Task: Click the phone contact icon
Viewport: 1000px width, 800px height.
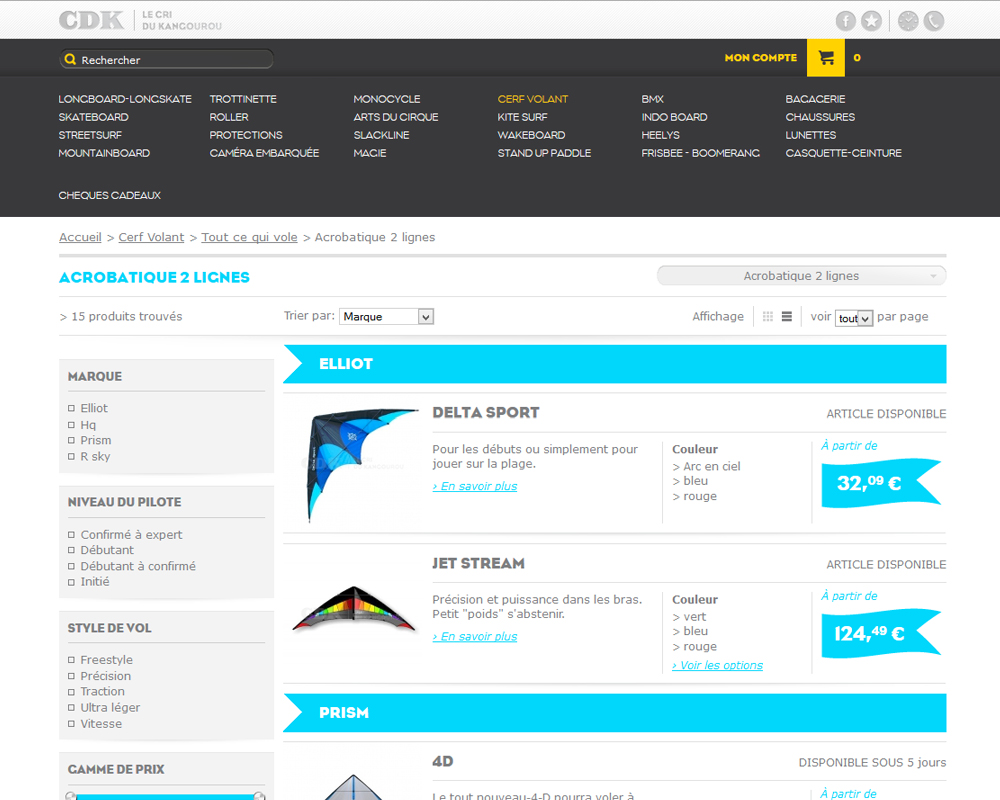Action: 934,21
